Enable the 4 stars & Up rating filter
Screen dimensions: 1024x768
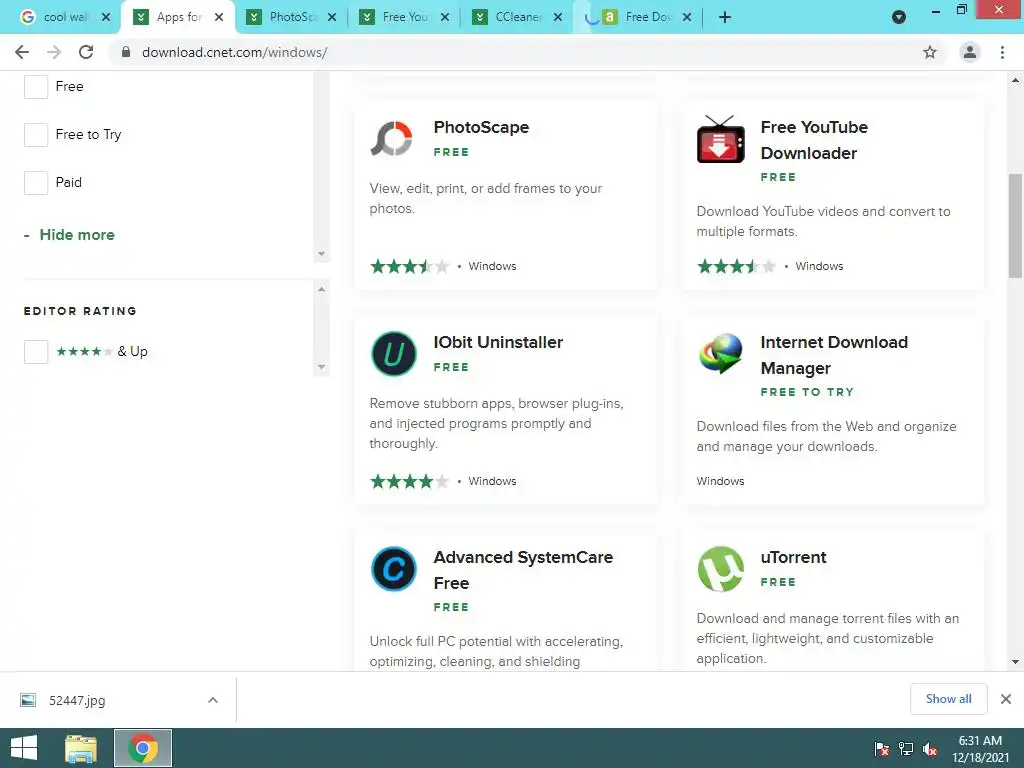point(36,351)
